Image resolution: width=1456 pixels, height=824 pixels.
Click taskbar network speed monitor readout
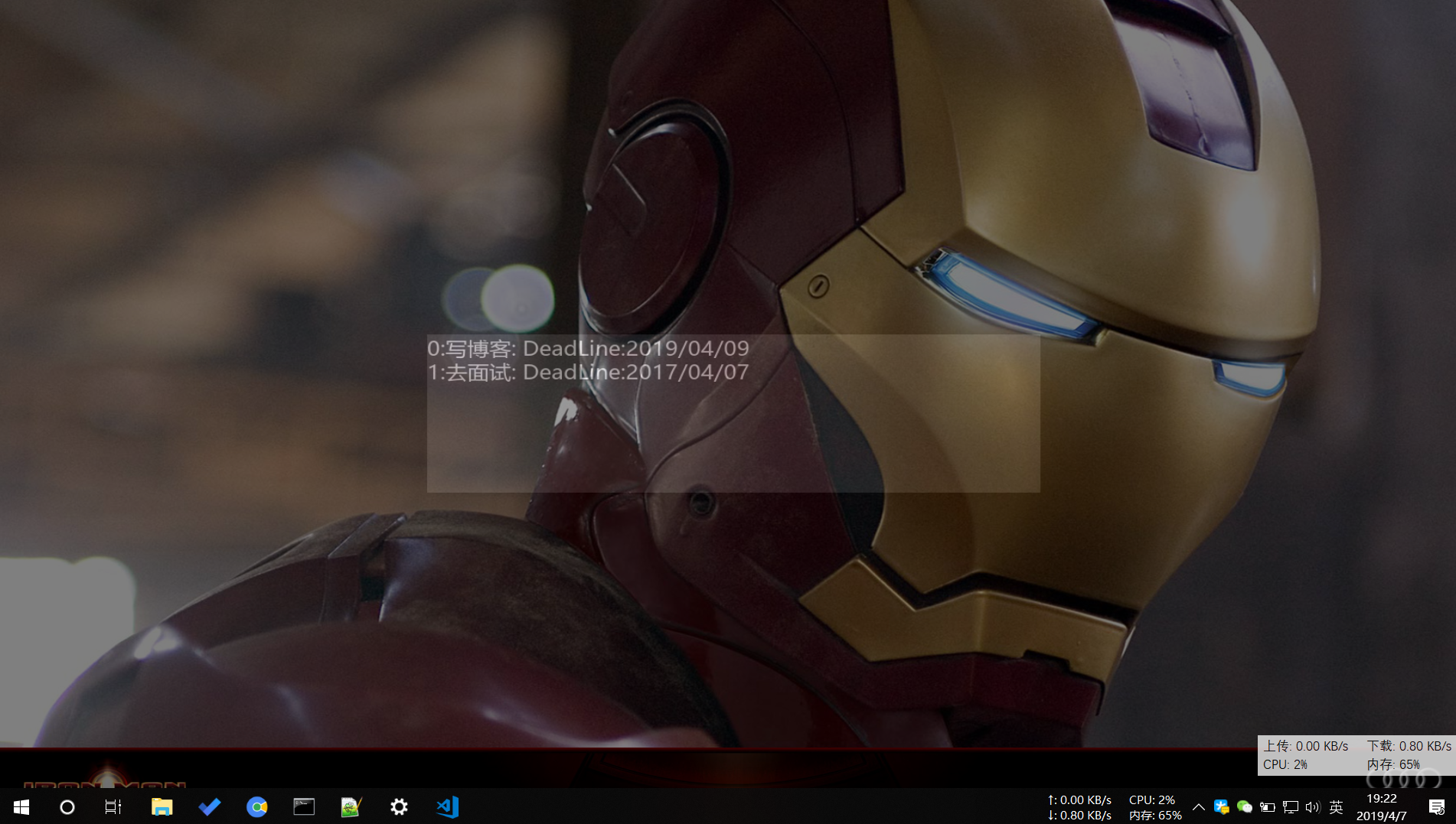click(1079, 807)
